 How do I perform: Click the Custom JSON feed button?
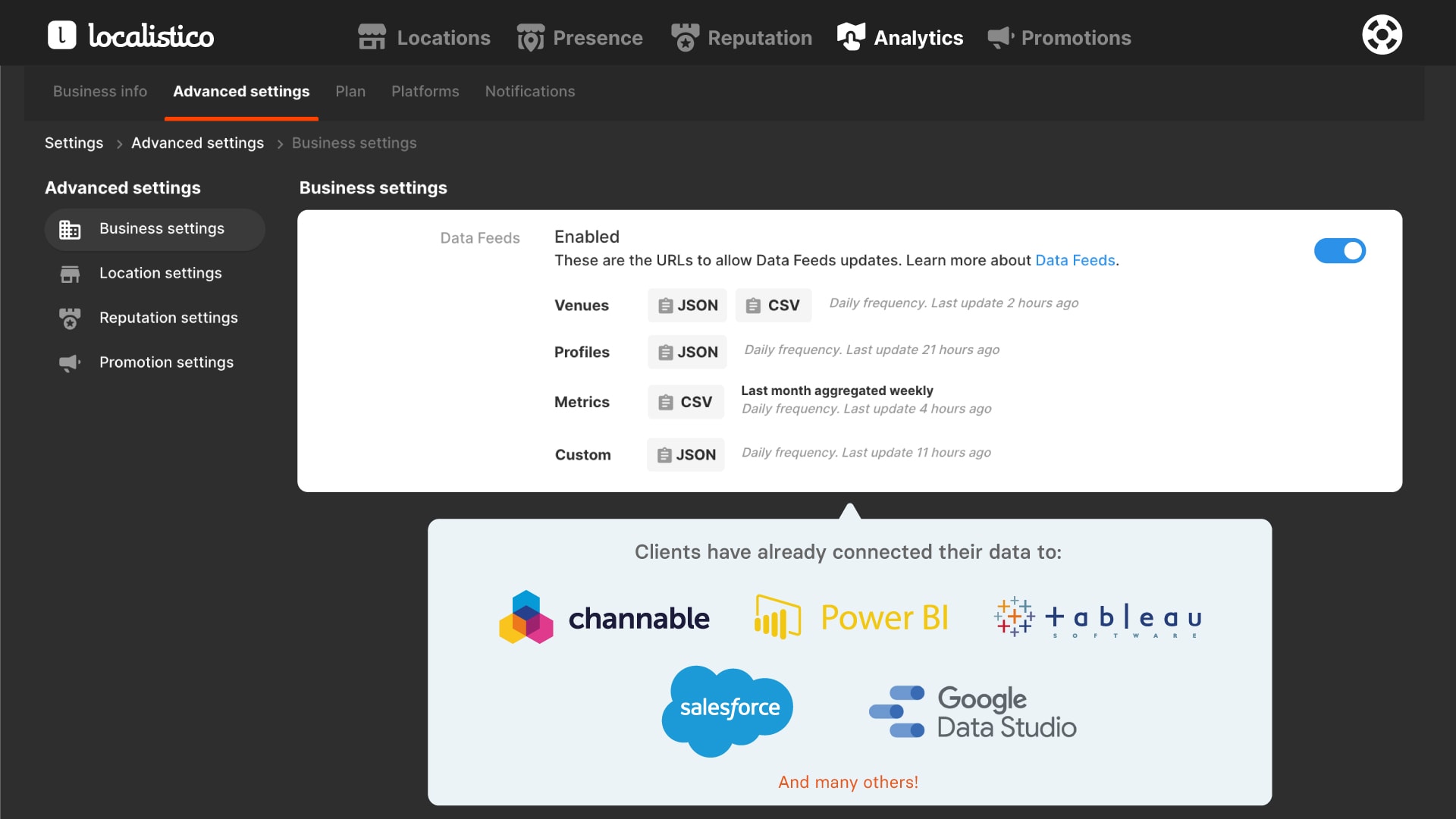coord(686,455)
